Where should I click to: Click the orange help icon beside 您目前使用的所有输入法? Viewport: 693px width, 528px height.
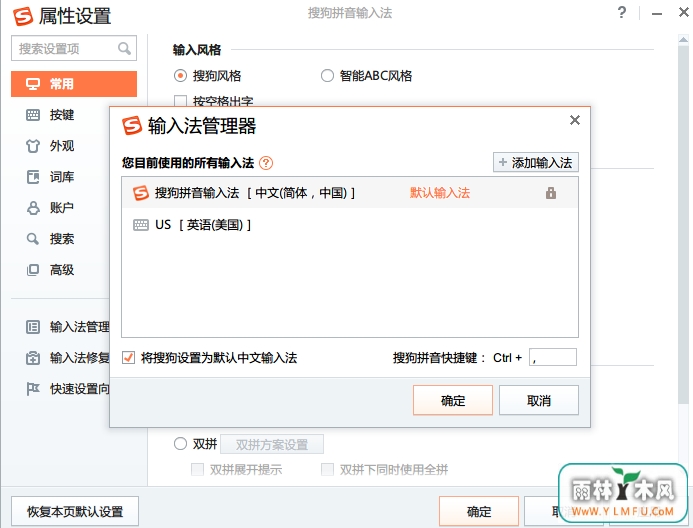266,163
